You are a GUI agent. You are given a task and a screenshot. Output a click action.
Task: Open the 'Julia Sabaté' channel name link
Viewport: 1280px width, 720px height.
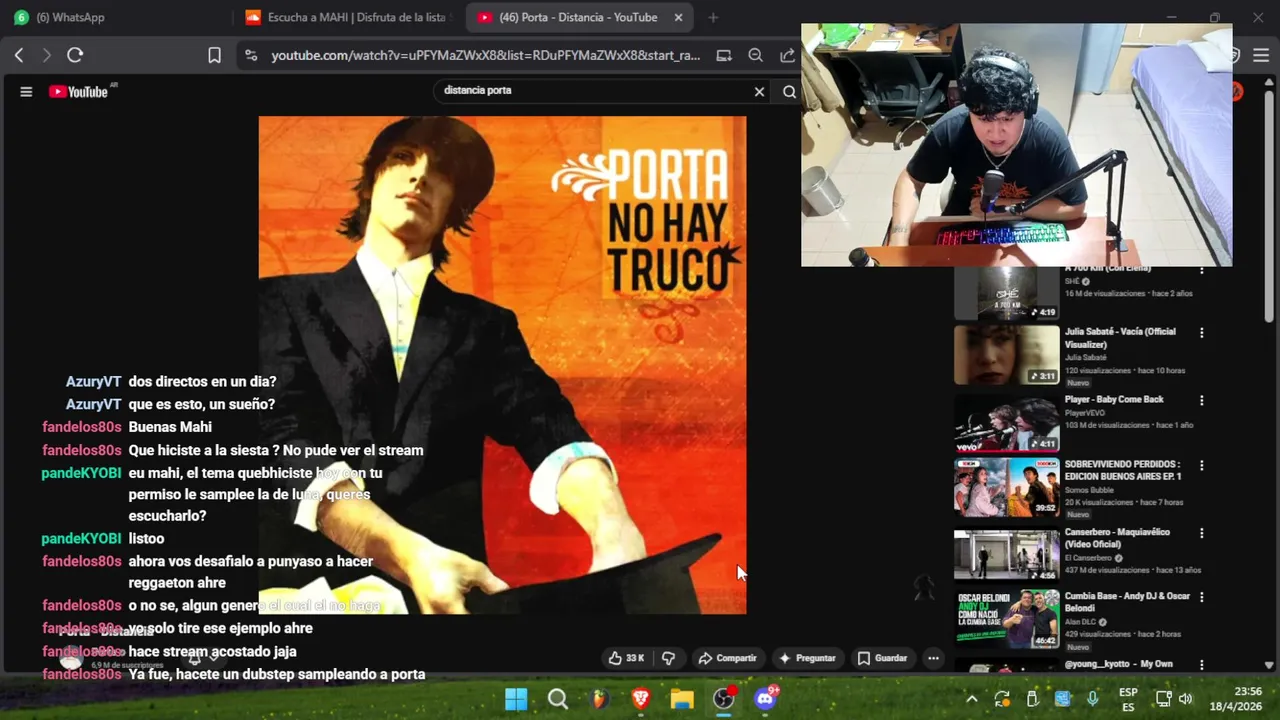point(1085,357)
